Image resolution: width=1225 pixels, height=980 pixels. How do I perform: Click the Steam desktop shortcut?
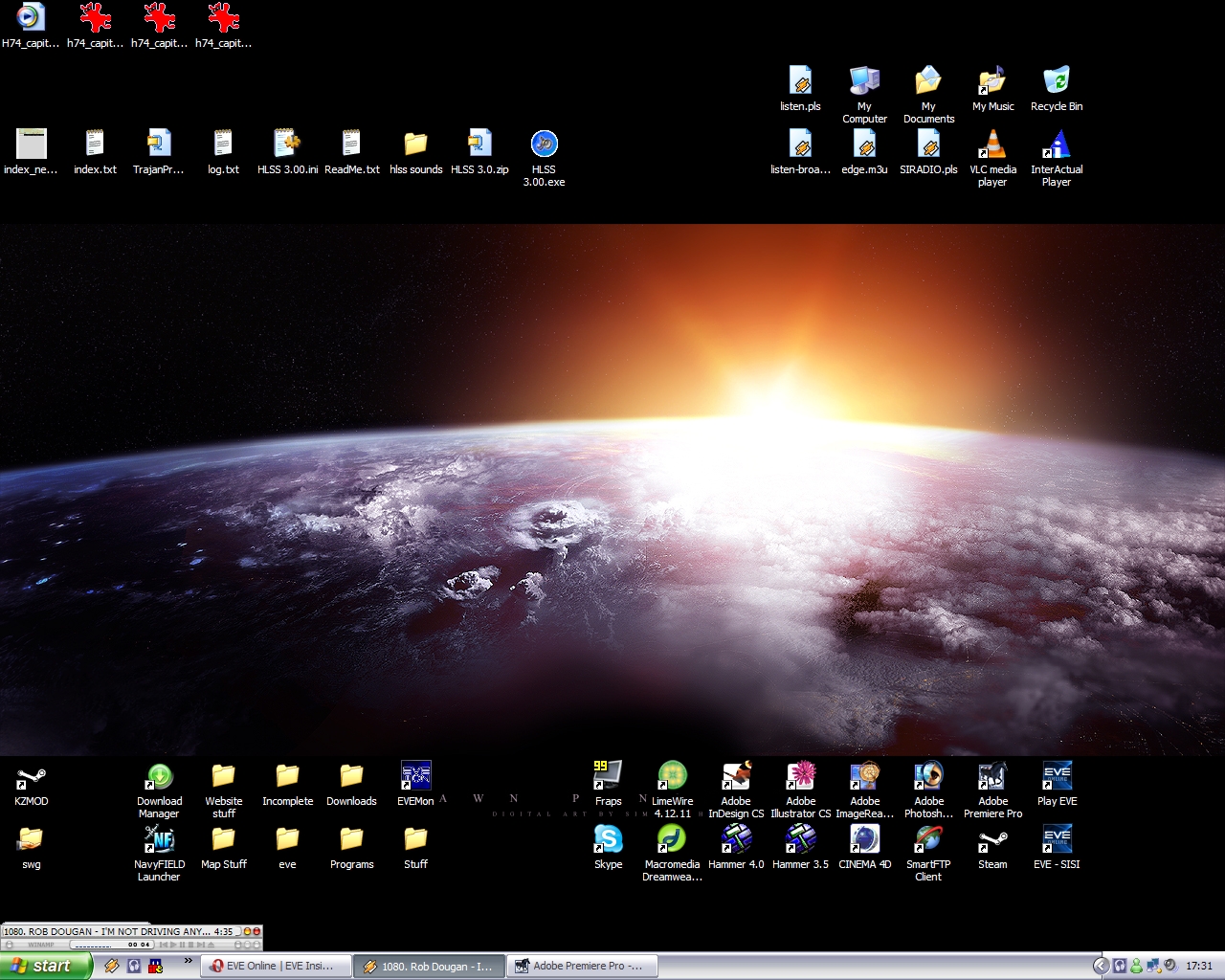pyautogui.click(x=992, y=839)
